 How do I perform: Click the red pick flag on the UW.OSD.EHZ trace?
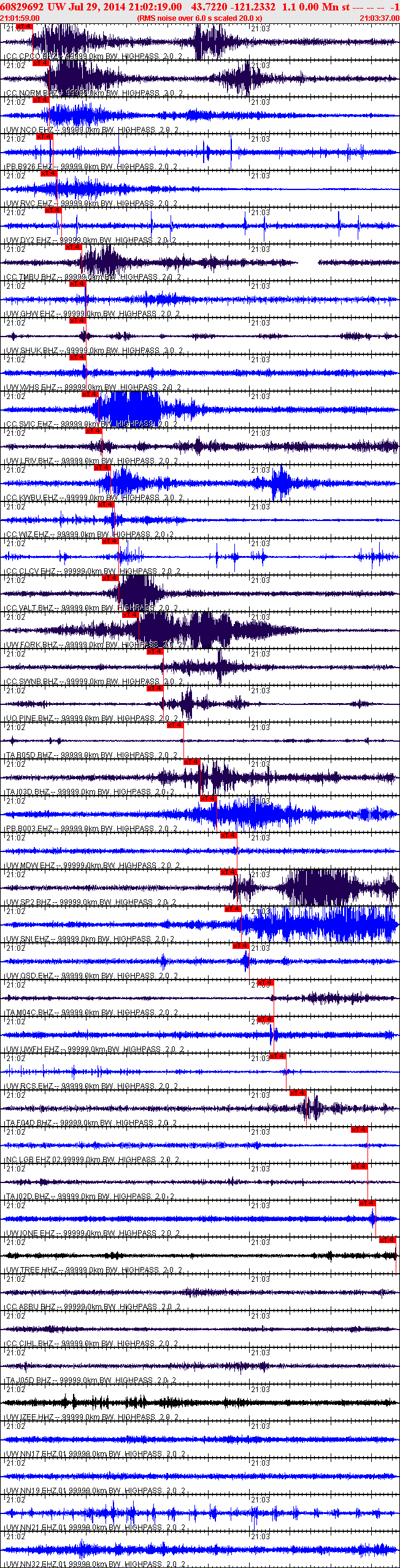[x=240, y=946]
